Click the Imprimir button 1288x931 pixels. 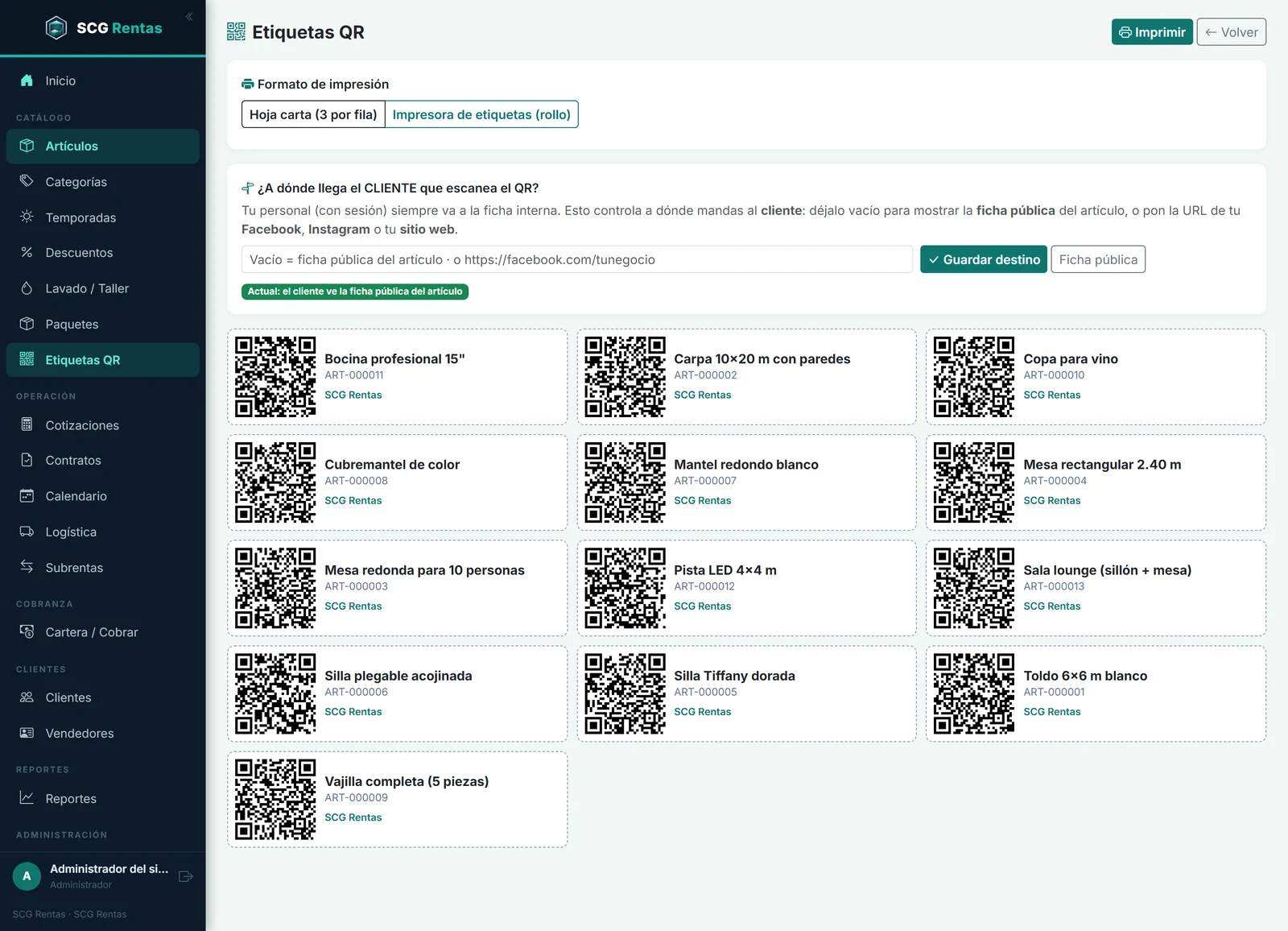1152,32
